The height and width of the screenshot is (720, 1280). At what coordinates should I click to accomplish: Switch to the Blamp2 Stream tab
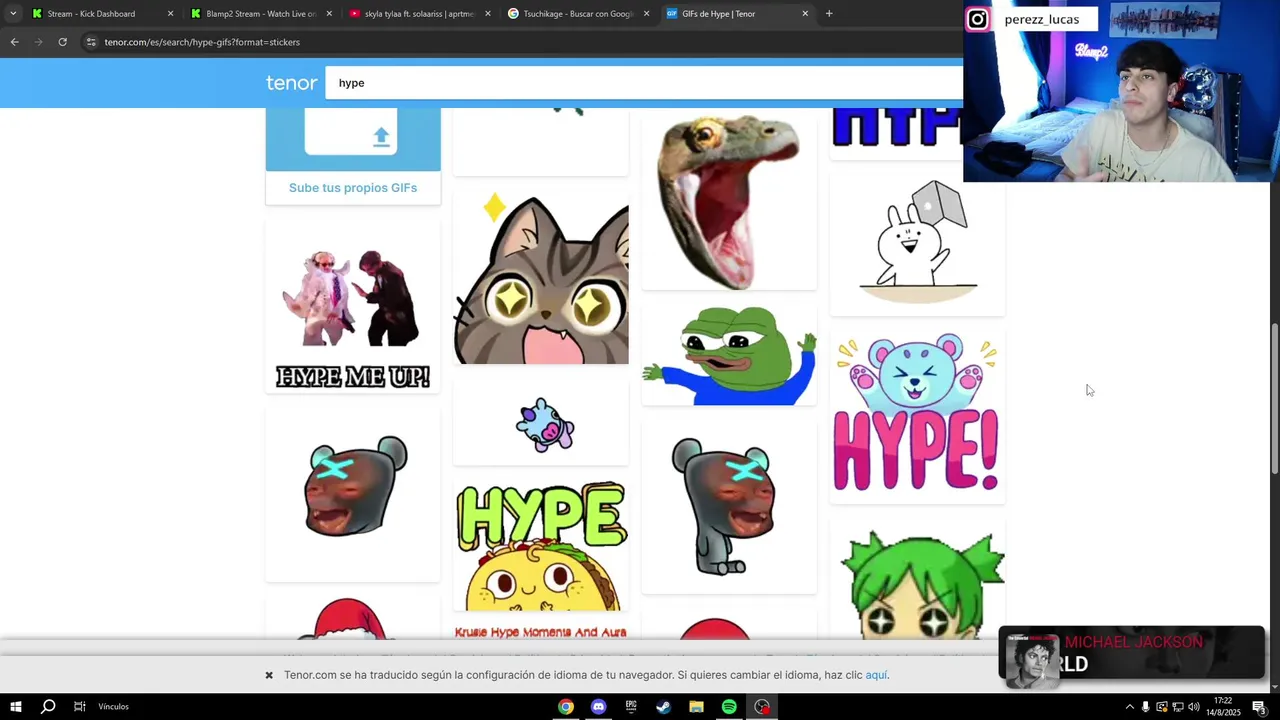pos(260,14)
